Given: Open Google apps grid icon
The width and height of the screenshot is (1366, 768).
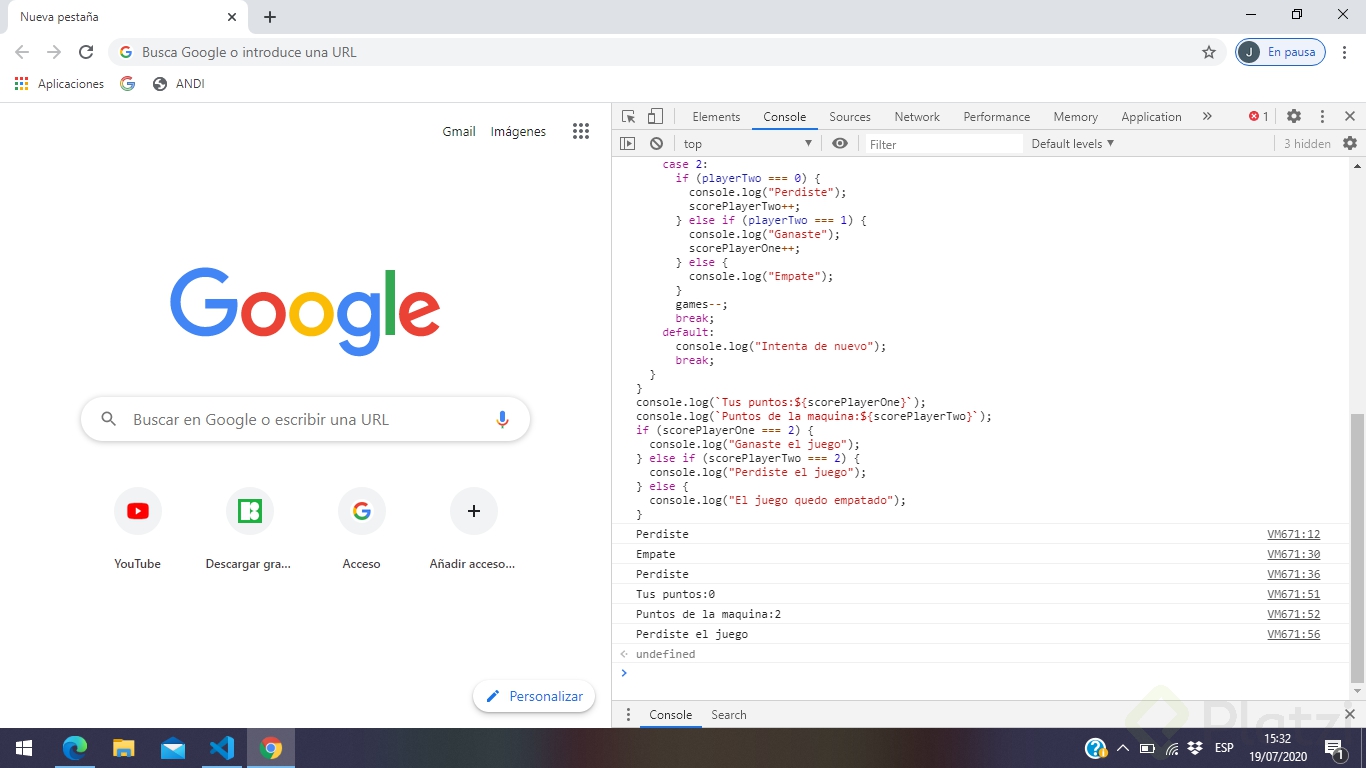Looking at the screenshot, I should pos(581,131).
